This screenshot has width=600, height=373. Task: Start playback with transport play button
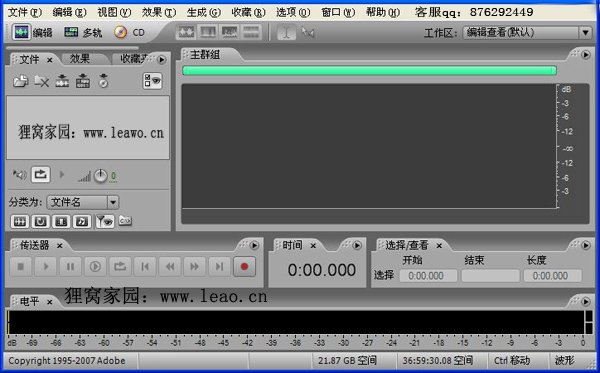pyautogui.click(x=46, y=266)
